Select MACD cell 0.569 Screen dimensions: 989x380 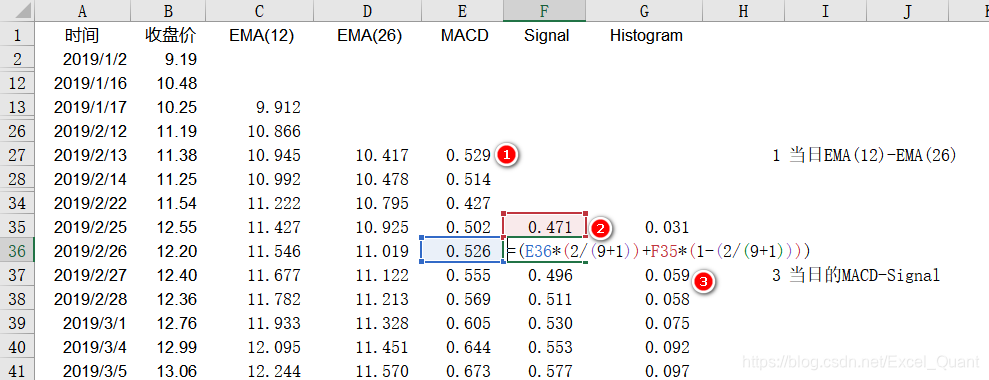point(462,299)
